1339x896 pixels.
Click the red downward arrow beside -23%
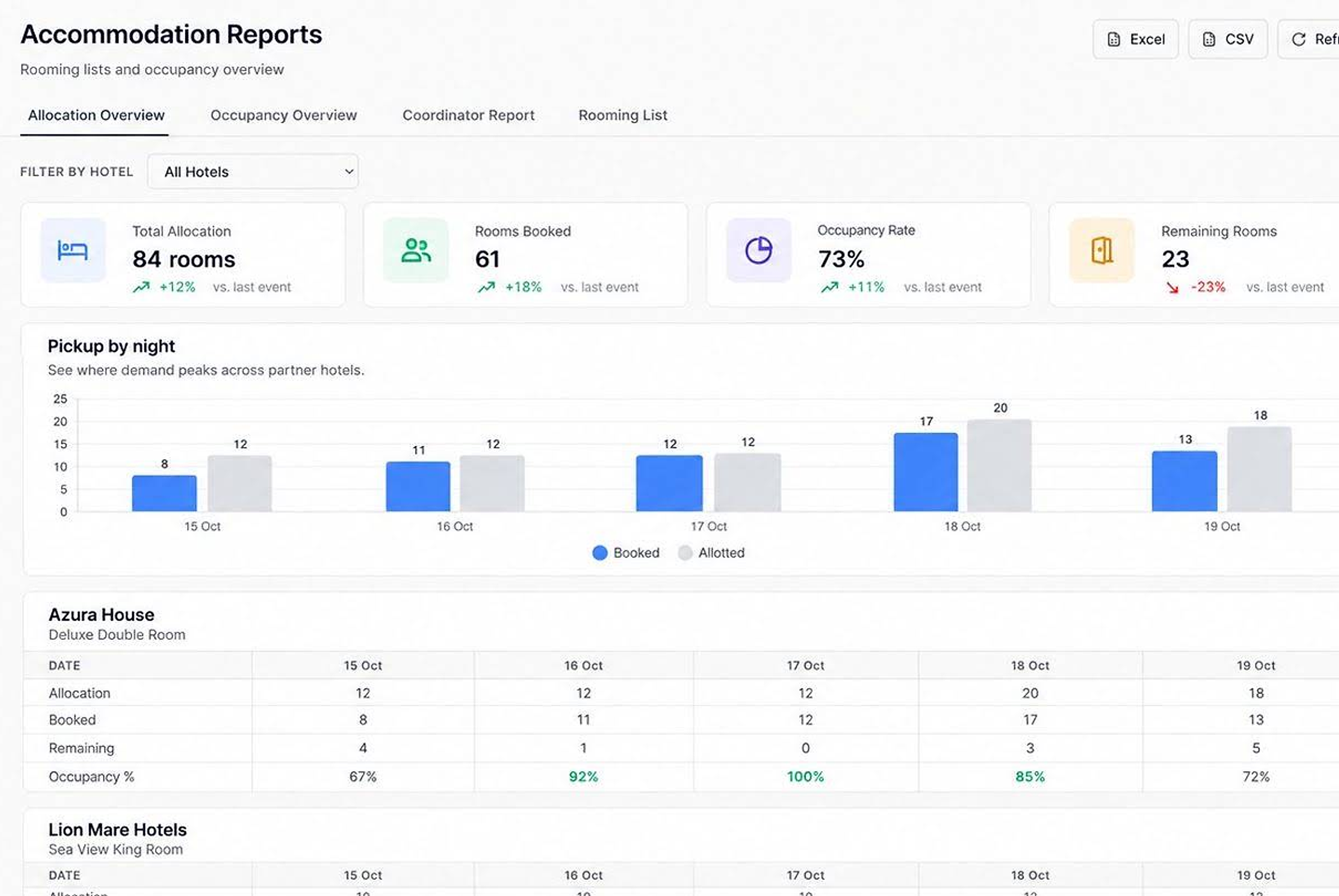[x=1172, y=288]
